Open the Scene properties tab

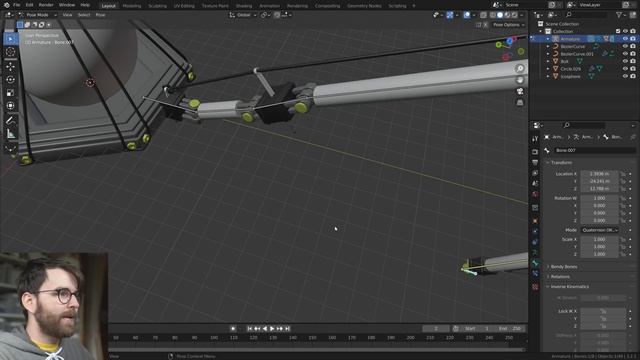point(535,184)
